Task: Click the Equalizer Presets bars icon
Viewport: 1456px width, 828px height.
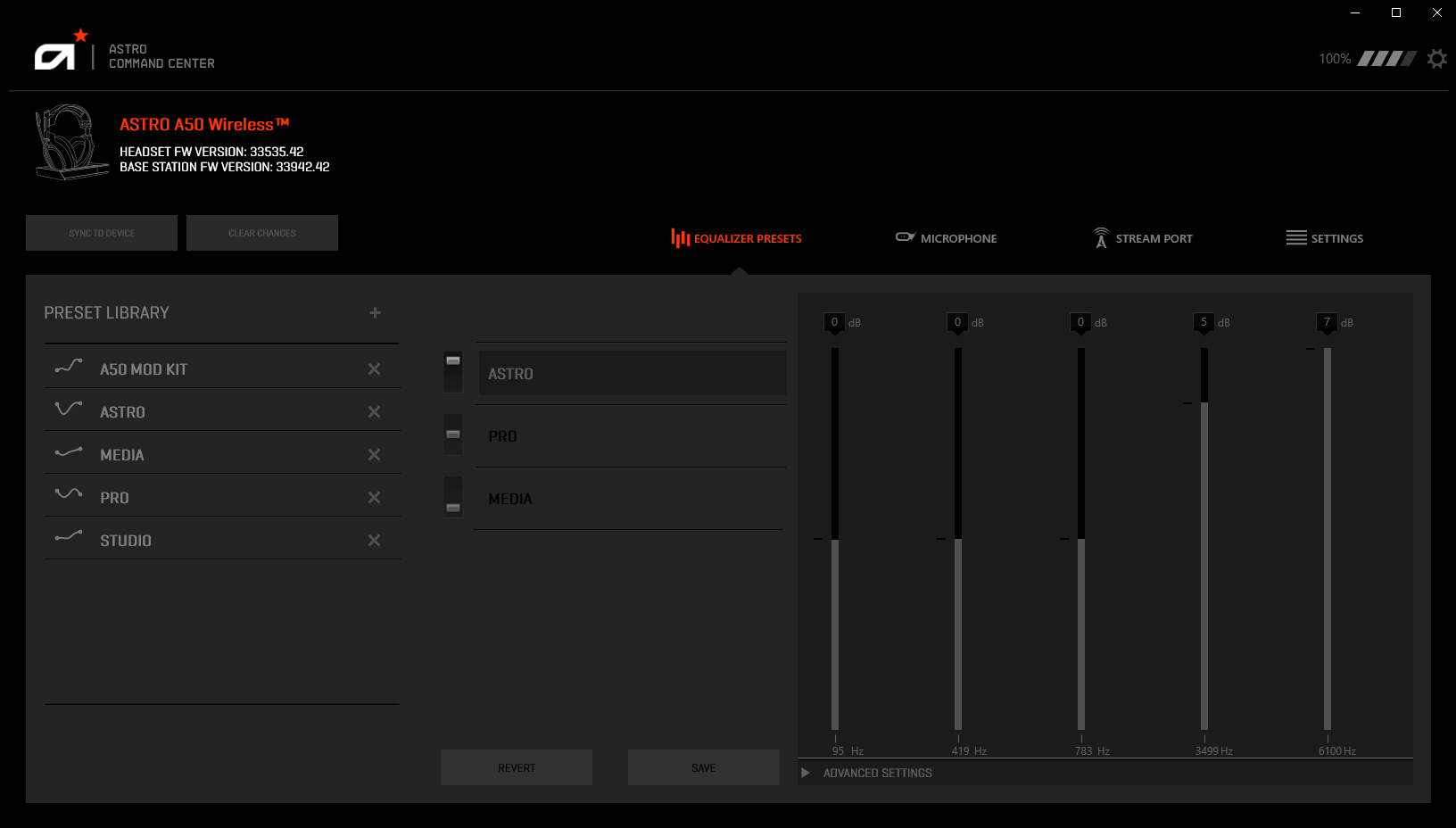Action: (680, 237)
